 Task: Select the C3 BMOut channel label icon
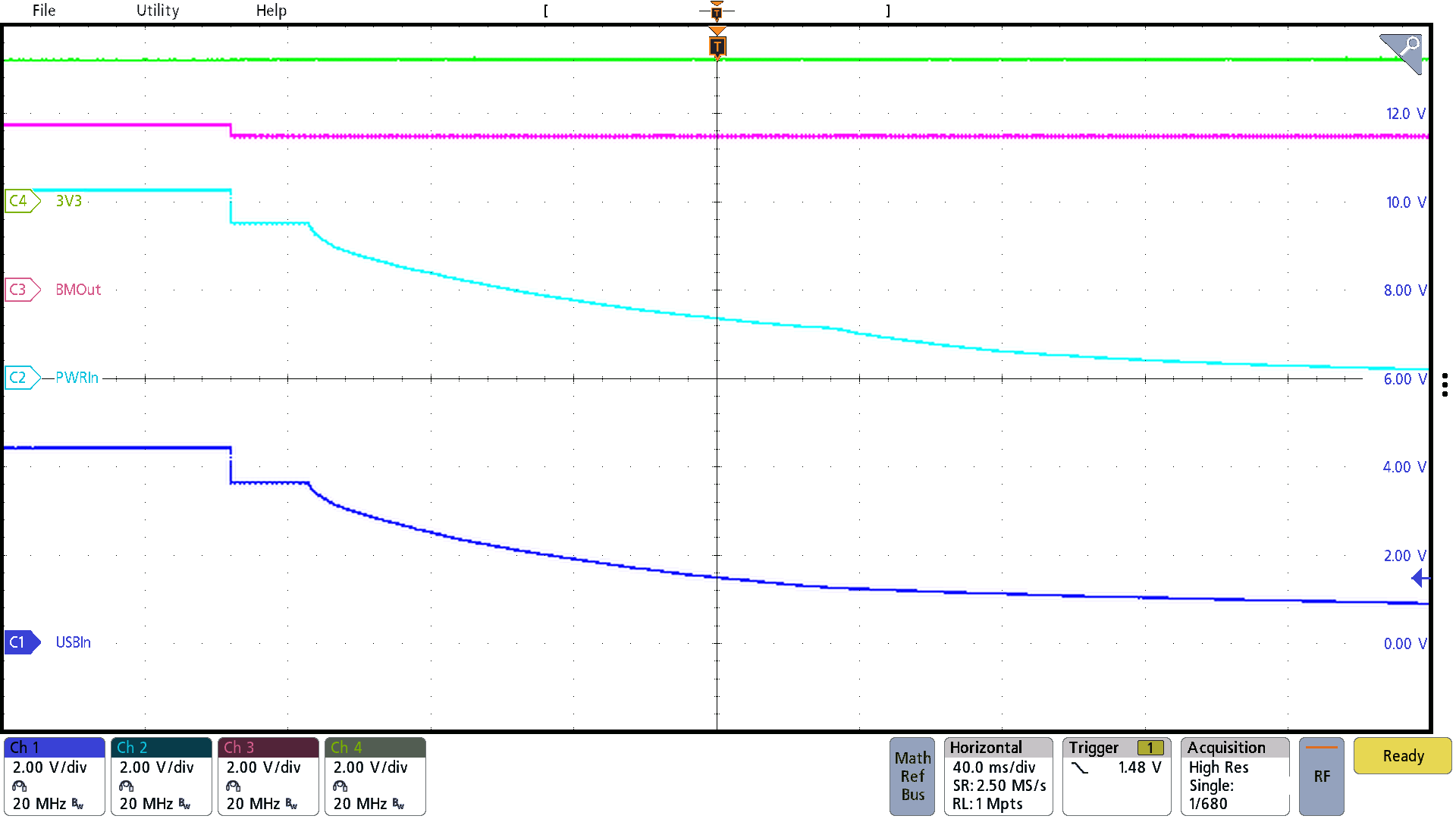click(20, 289)
